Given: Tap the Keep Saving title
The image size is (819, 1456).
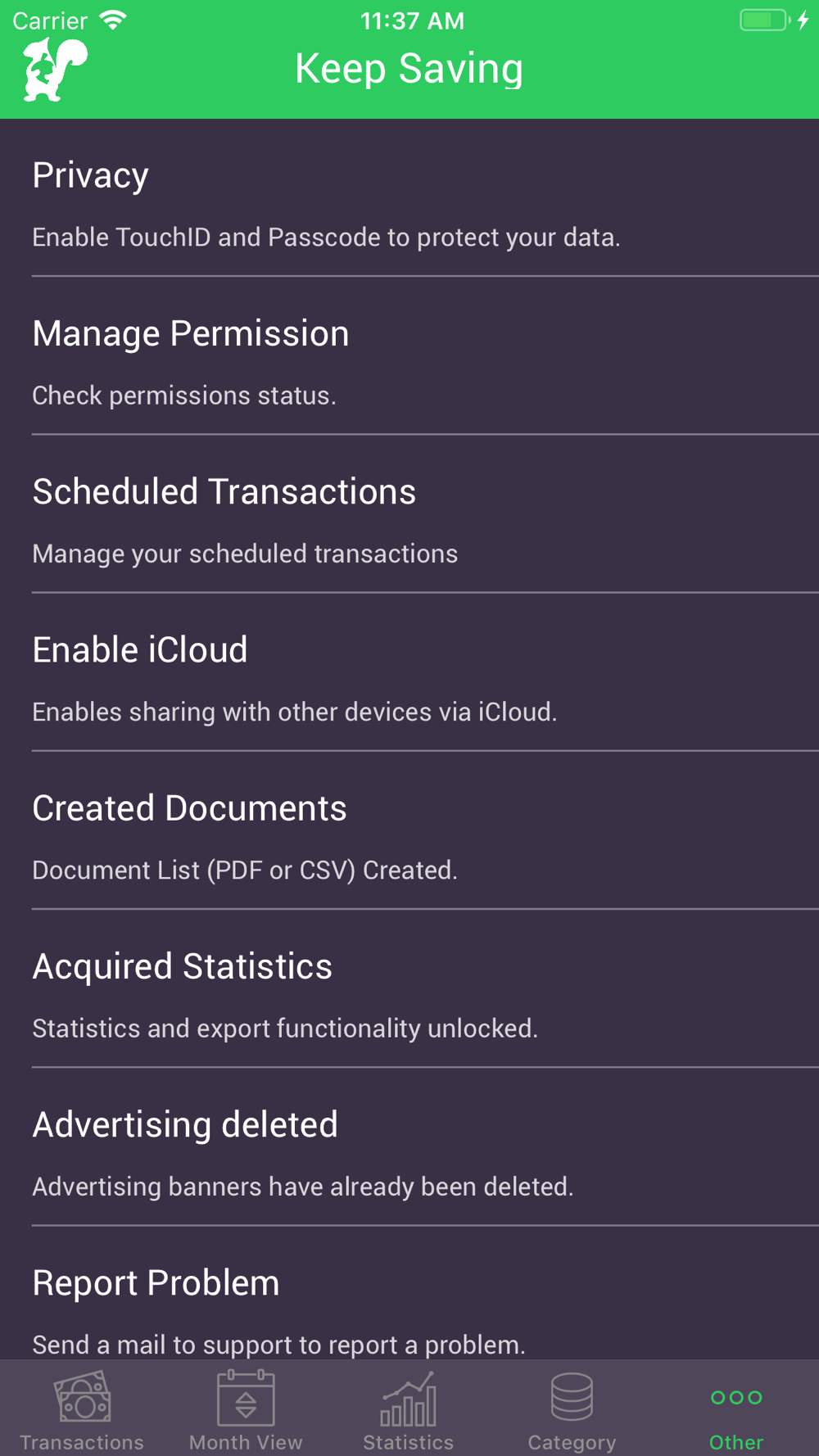Looking at the screenshot, I should 409,69.
